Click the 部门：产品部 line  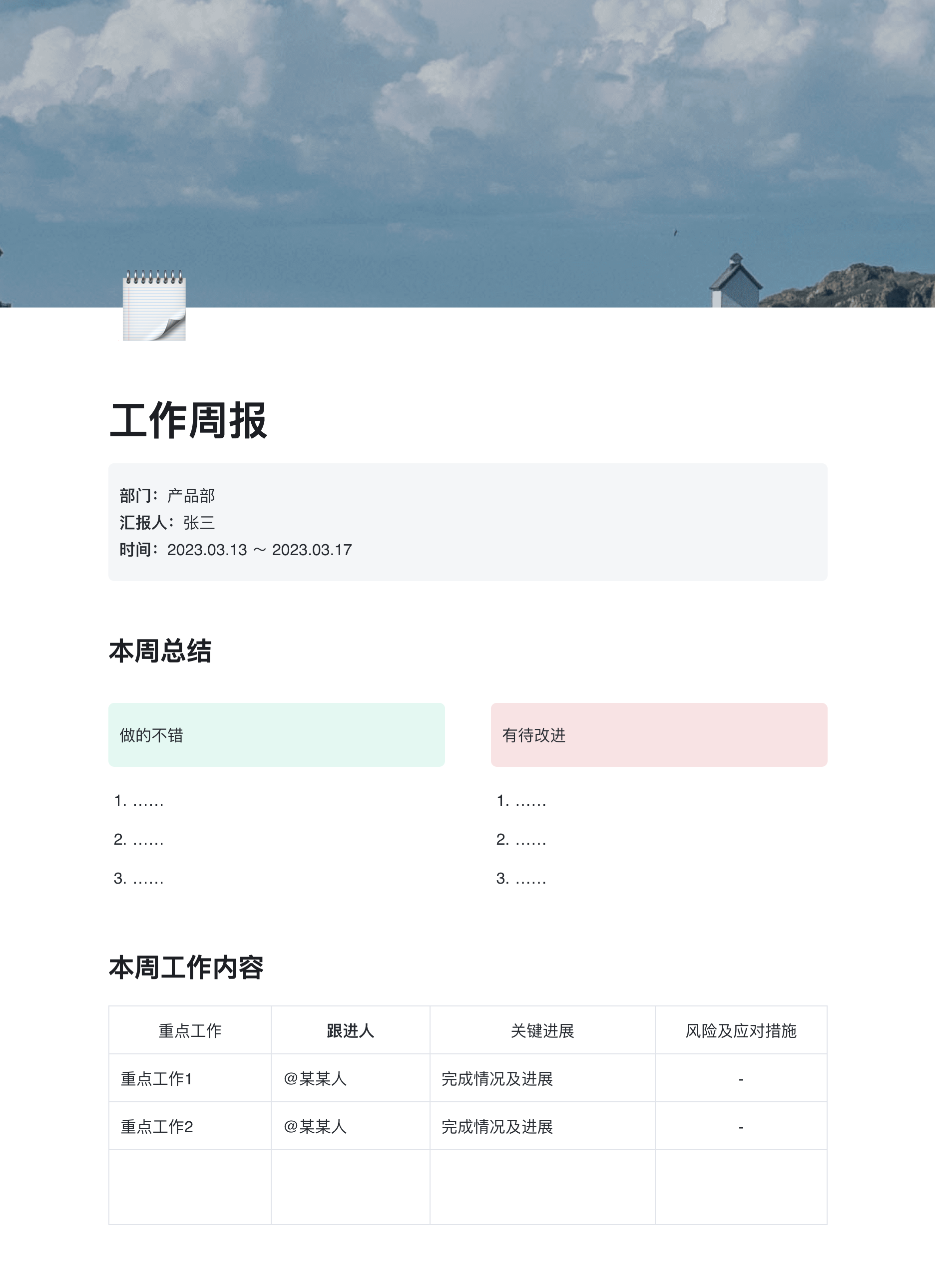tap(168, 496)
